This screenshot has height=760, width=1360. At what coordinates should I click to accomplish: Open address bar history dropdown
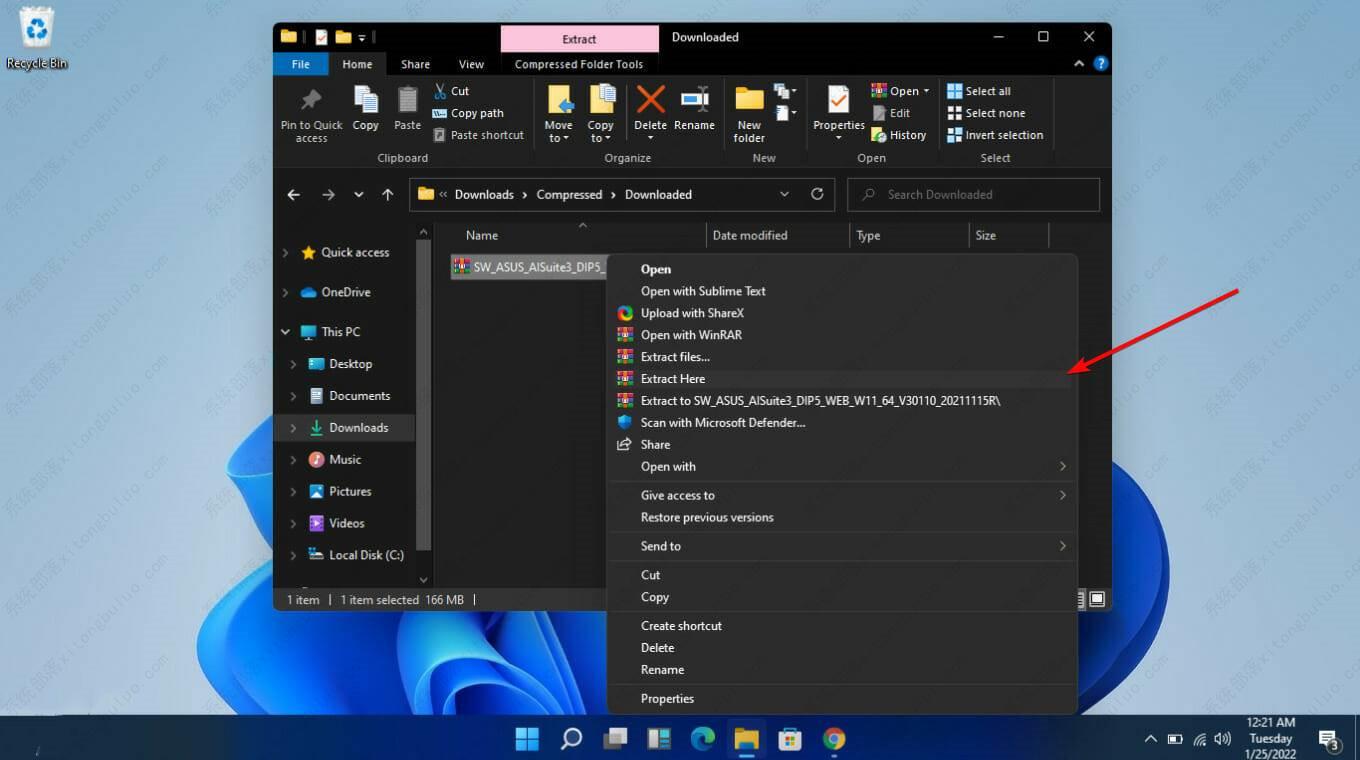784,194
